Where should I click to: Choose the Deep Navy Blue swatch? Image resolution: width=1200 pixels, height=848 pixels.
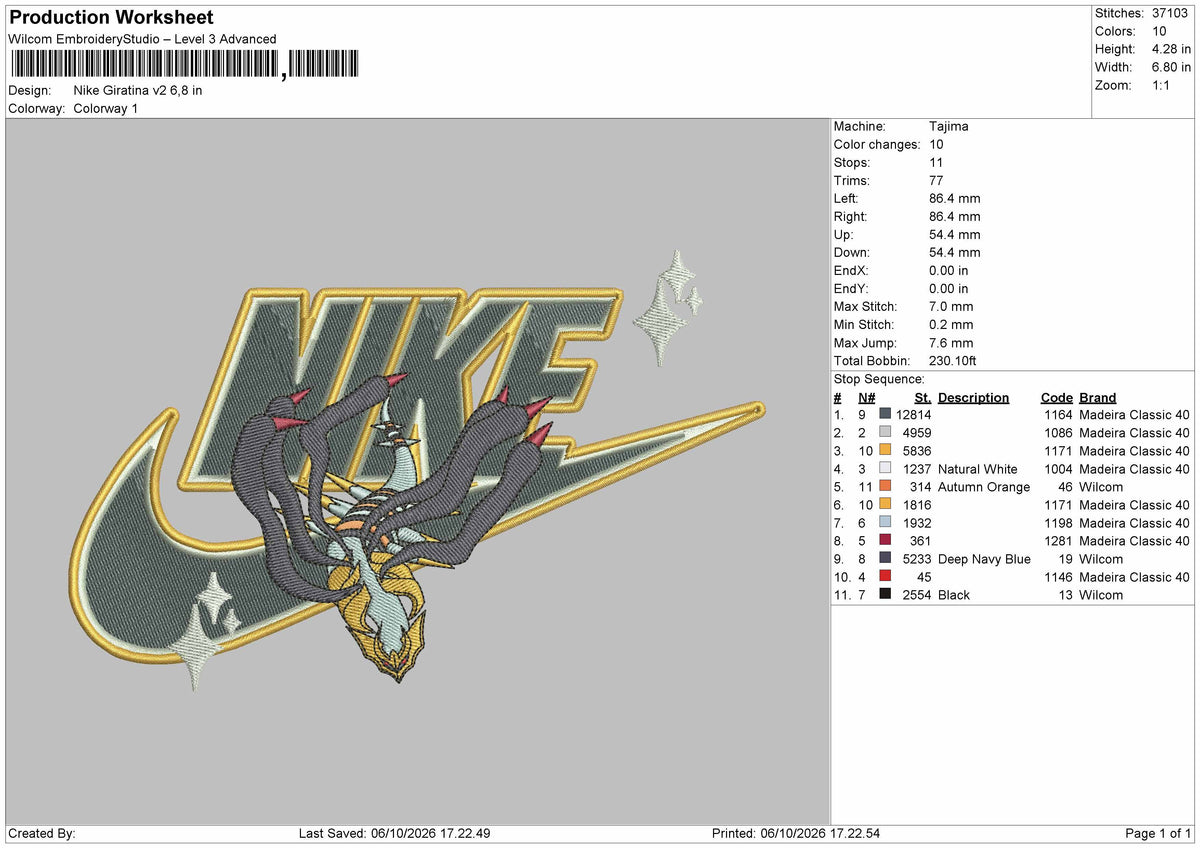tap(885, 558)
